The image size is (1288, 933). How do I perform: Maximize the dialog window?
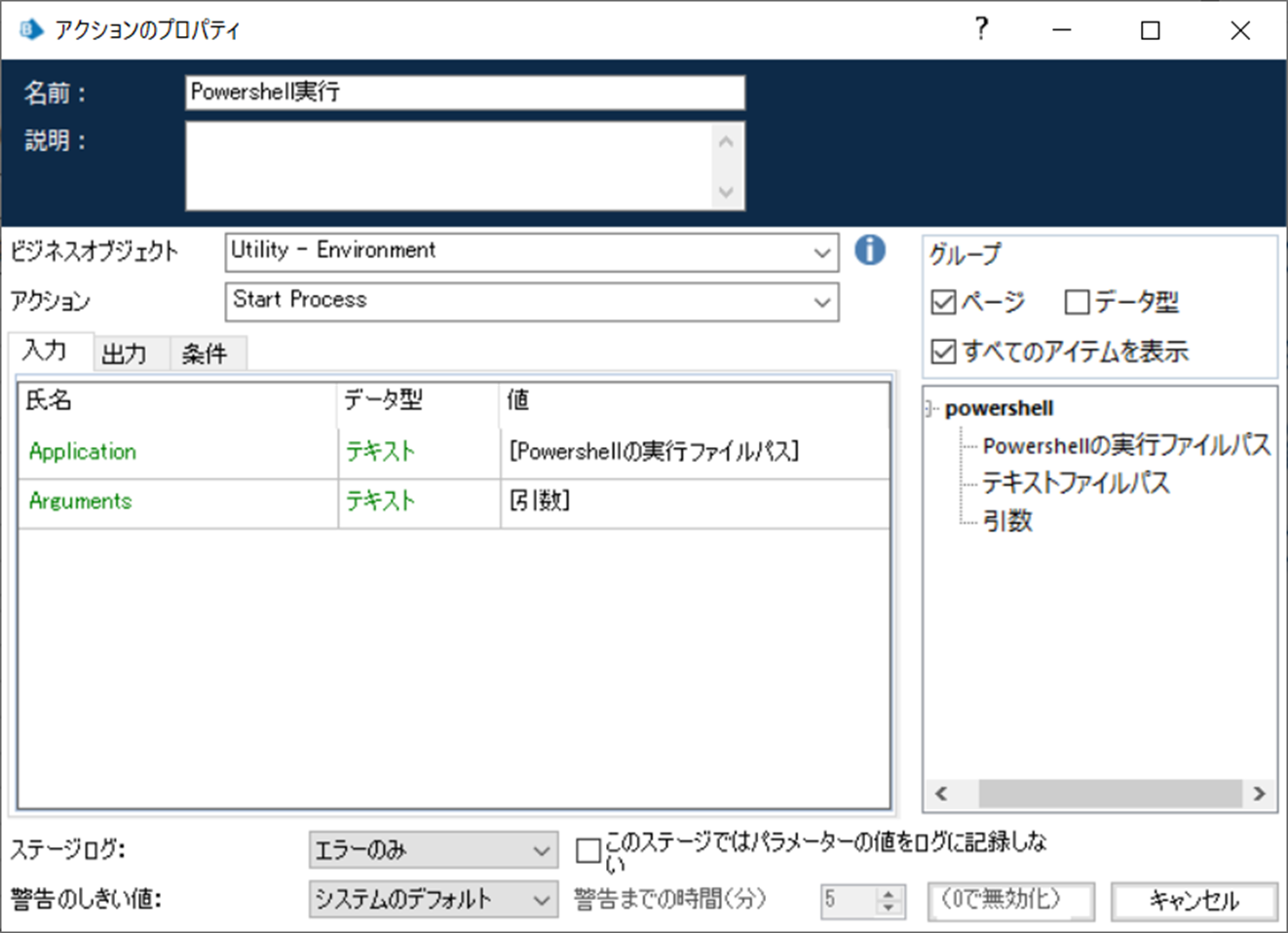(1151, 30)
